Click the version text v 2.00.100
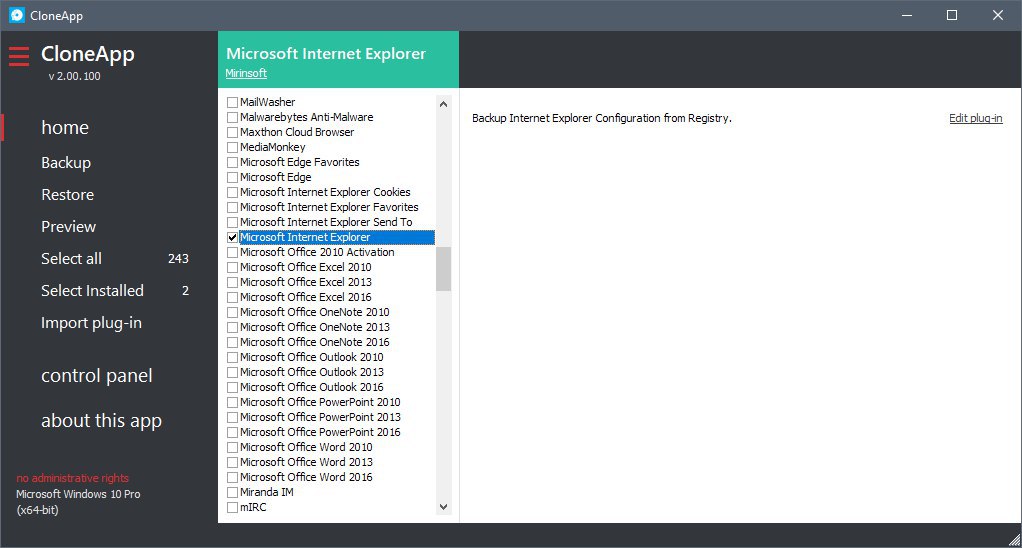Screen dimensions: 1022x548 (x=74, y=76)
